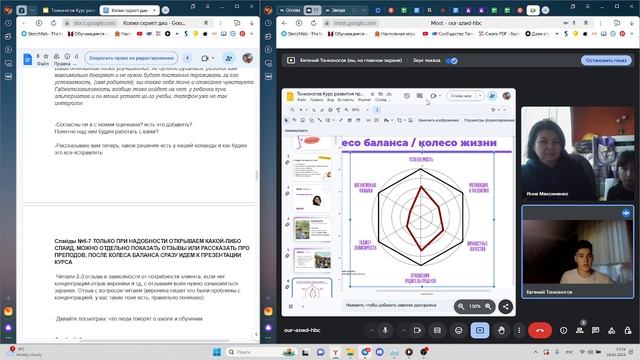Open the comments icon in Slides header

(x=420, y=96)
